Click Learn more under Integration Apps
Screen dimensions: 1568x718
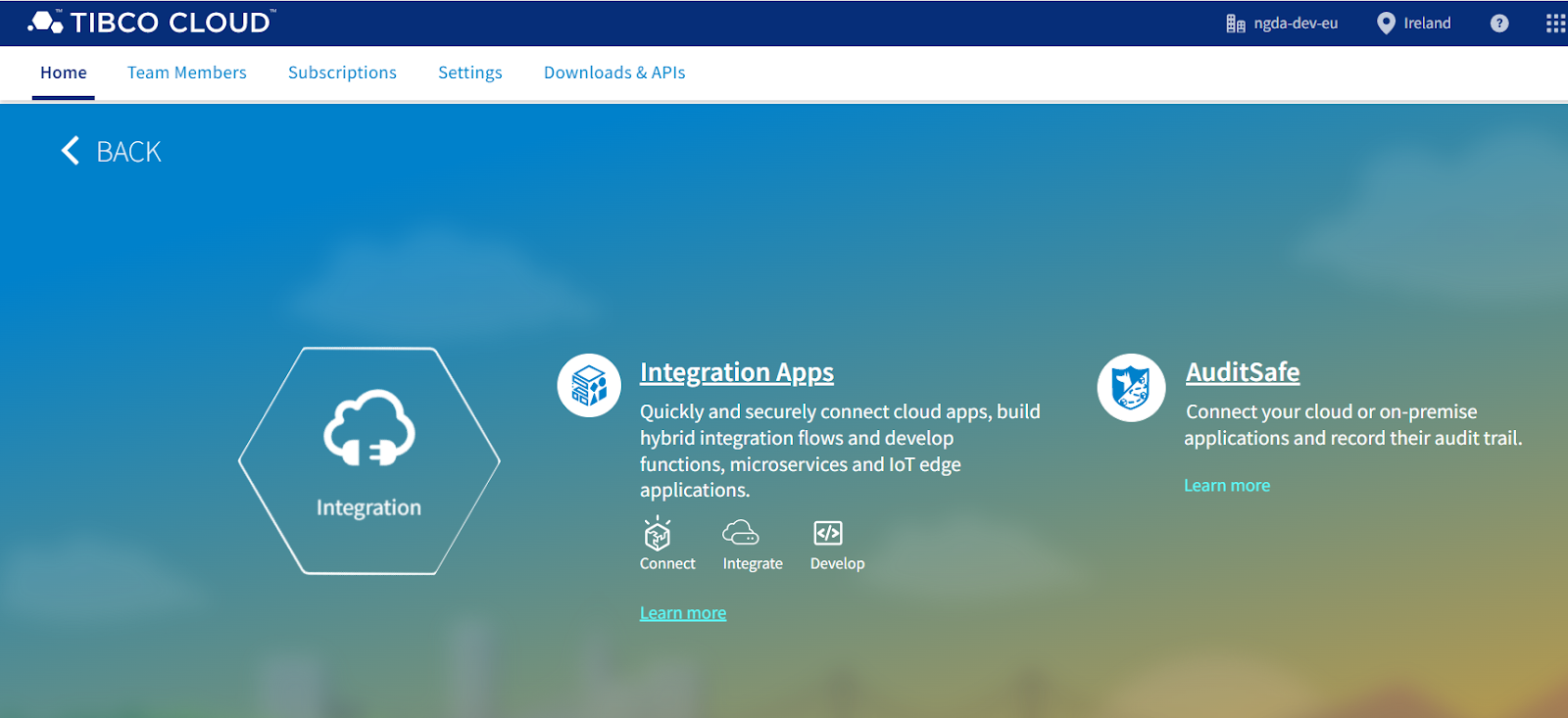pos(683,613)
